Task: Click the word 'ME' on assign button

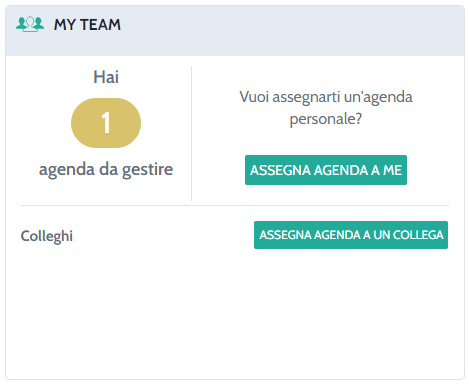Action: point(392,170)
